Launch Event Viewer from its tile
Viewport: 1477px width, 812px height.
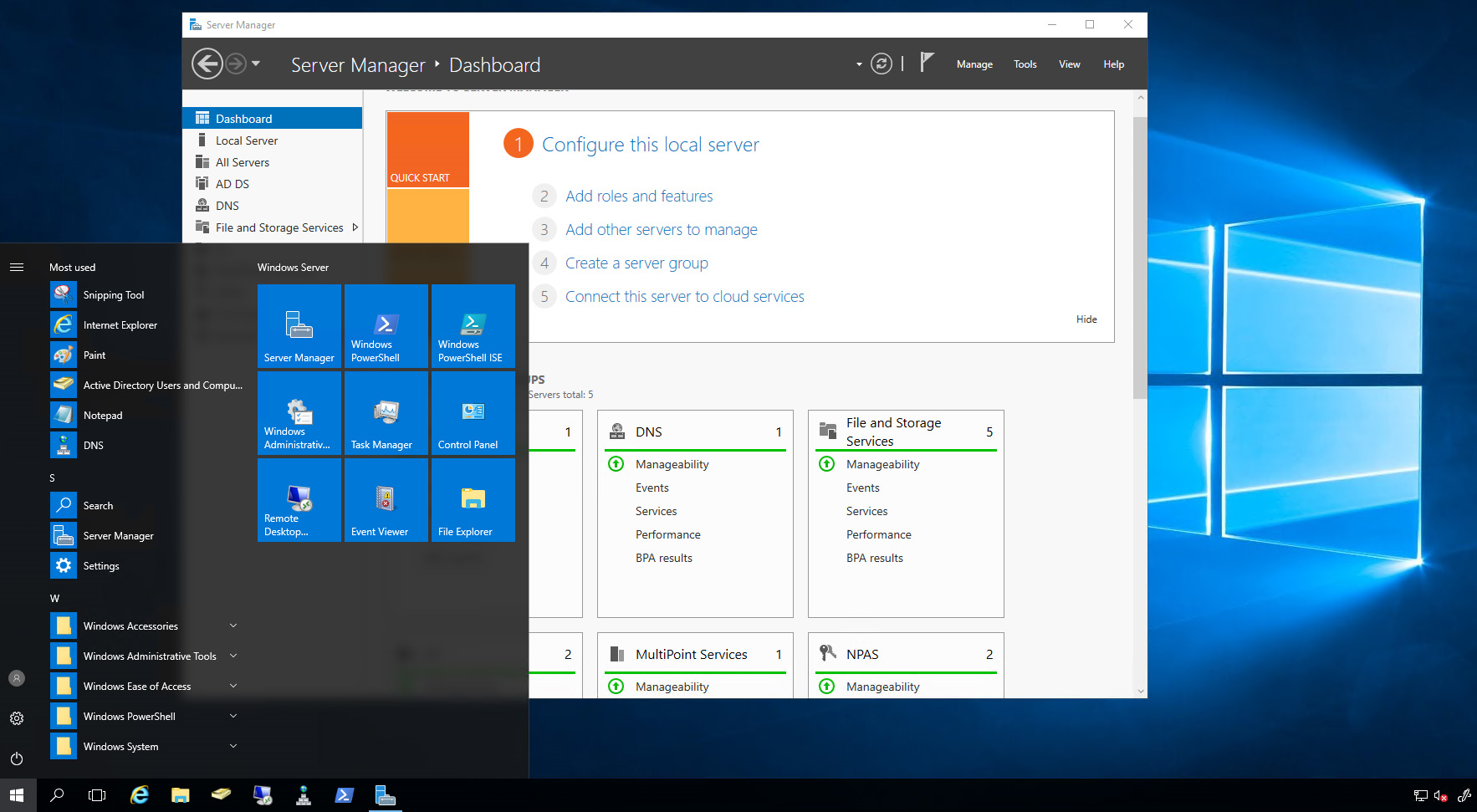386,500
